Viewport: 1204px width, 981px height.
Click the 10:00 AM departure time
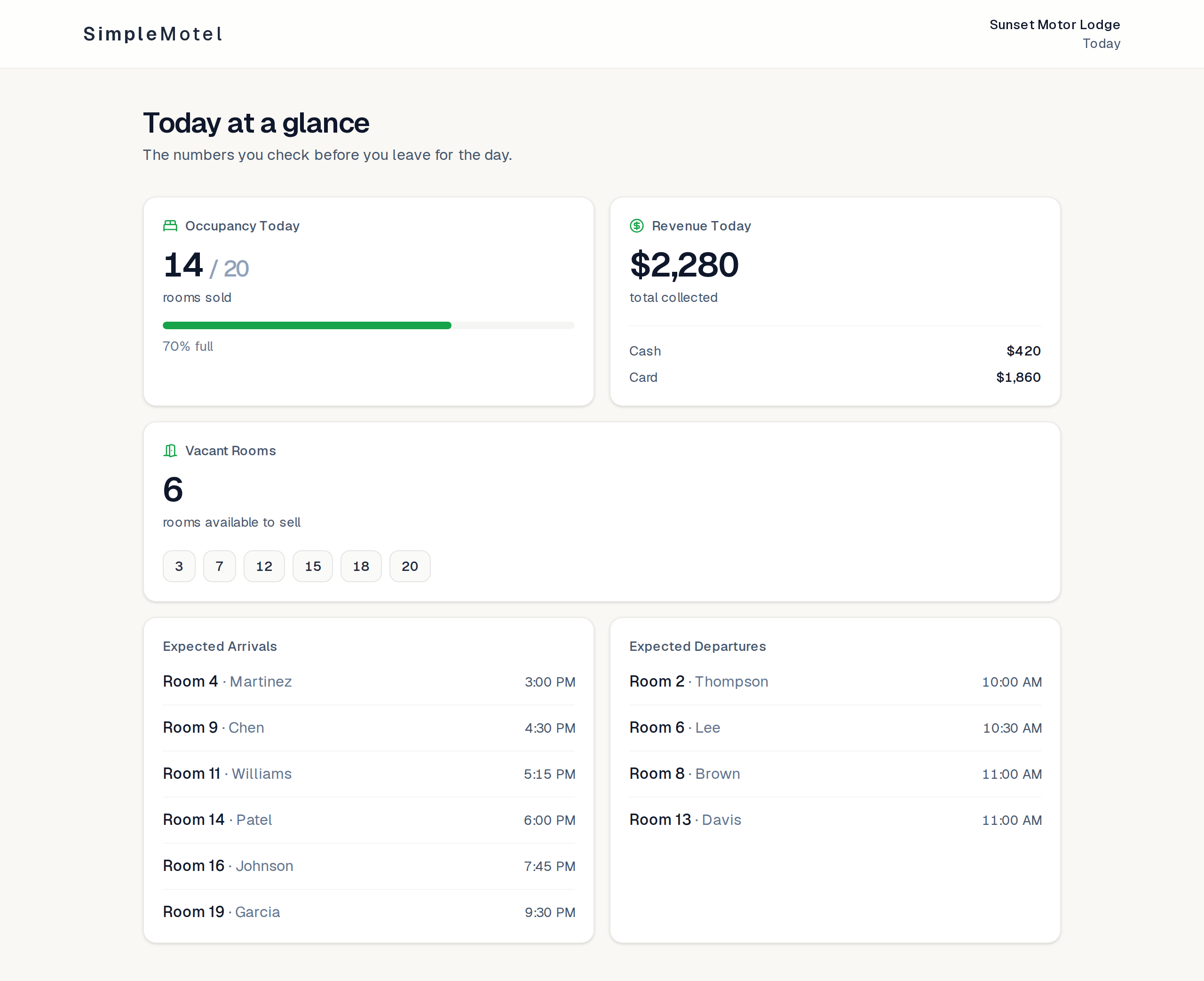coord(1012,682)
